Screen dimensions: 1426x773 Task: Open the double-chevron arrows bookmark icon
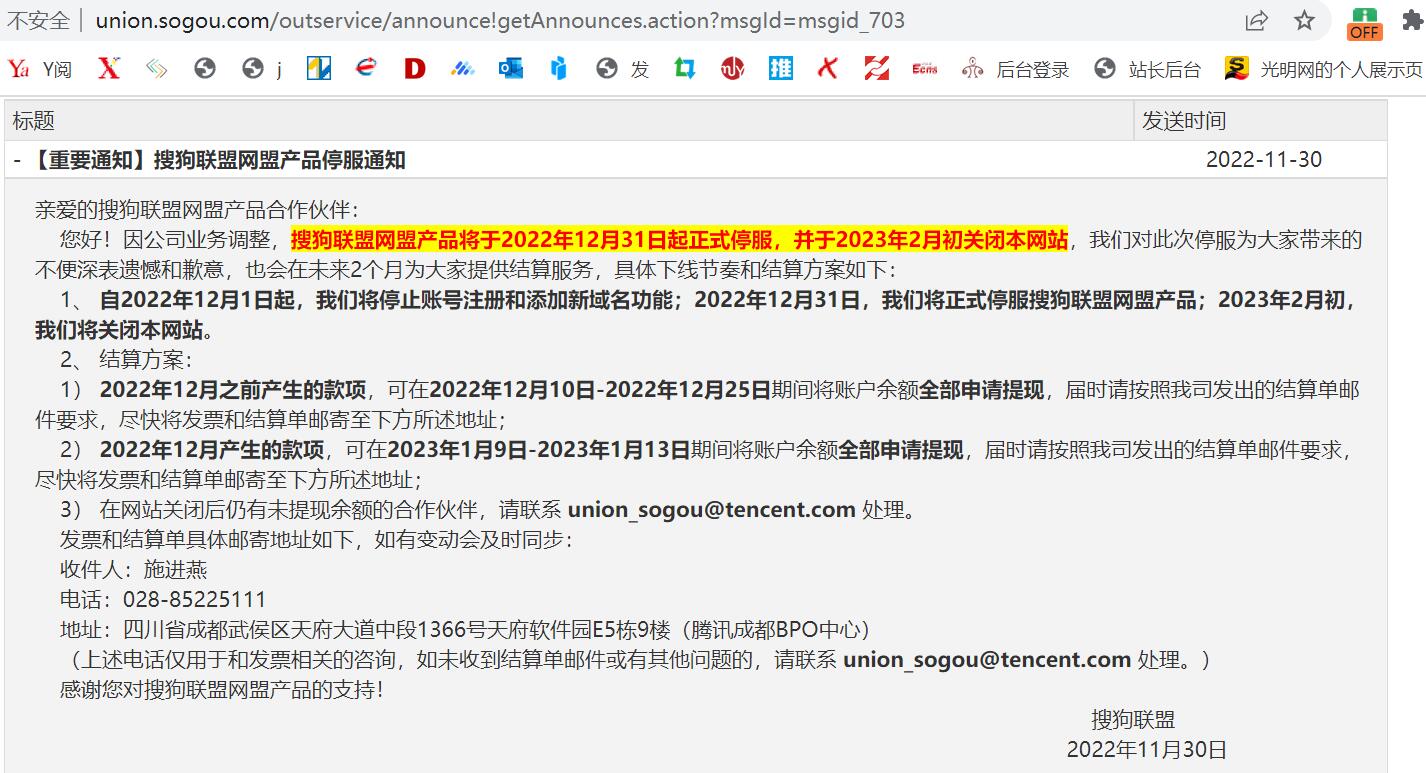[157, 69]
